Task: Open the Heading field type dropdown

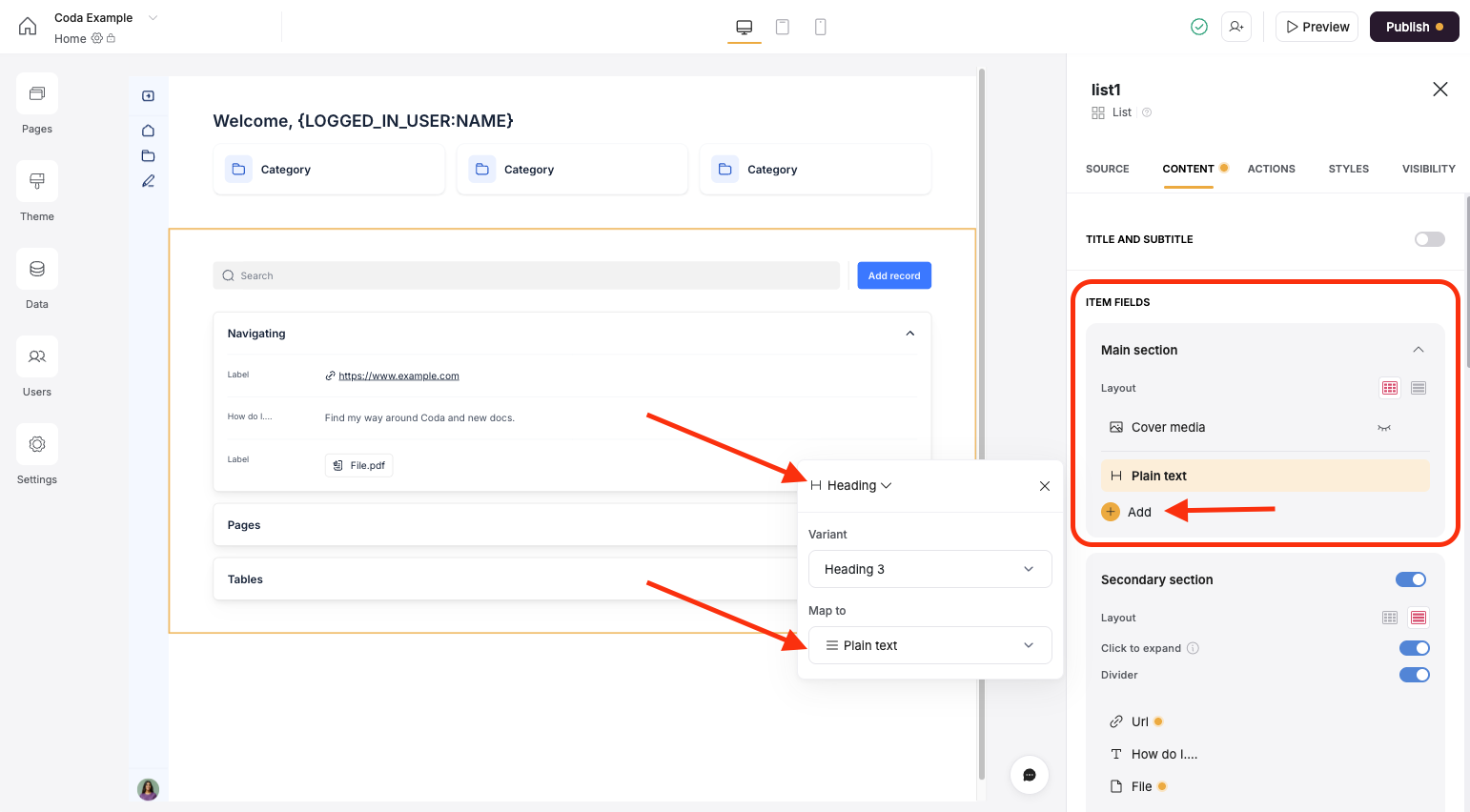Action: pyautogui.click(x=851, y=485)
